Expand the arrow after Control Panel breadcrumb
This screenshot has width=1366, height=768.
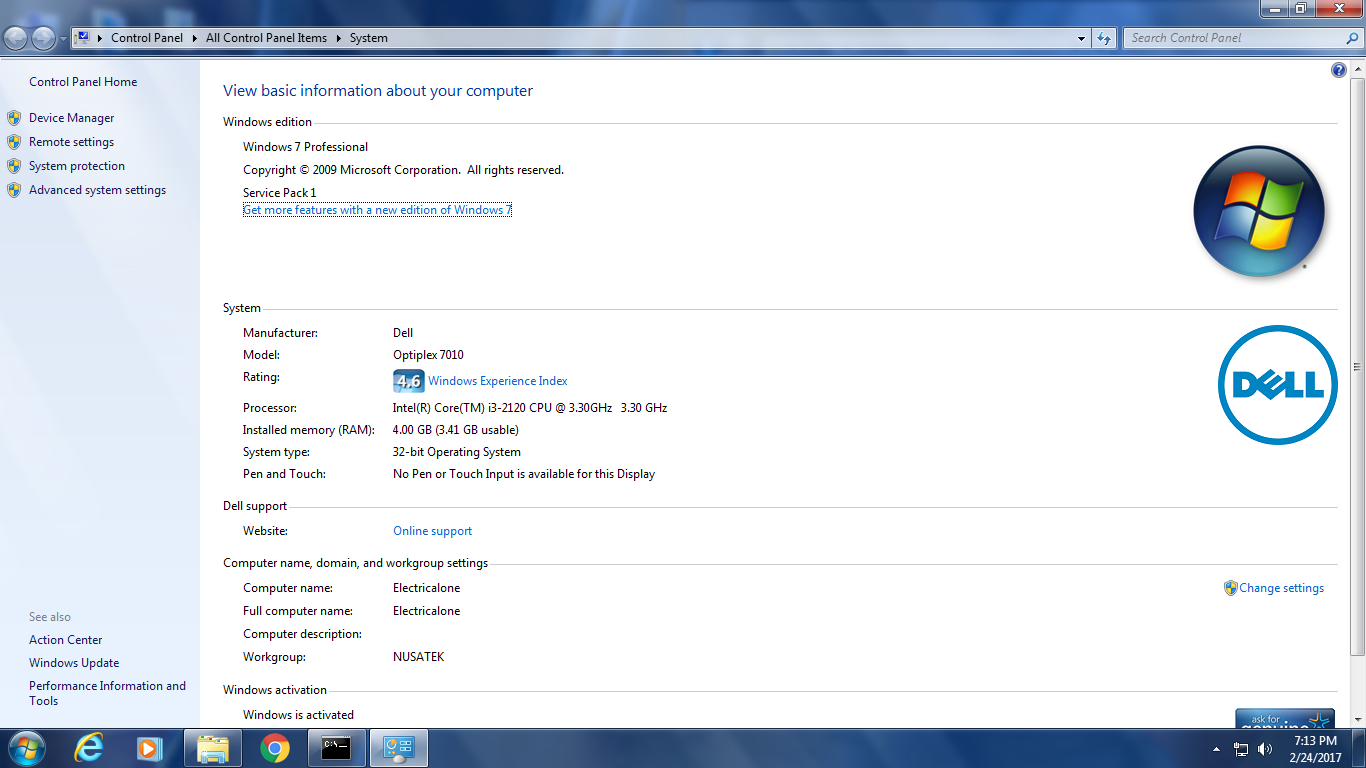[x=194, y=38]
